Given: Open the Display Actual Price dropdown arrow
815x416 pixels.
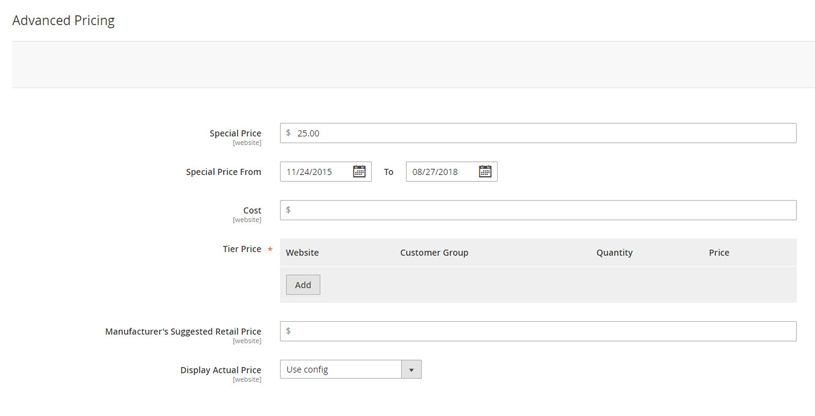Looking at the screenshot, I should pos(411,370).
